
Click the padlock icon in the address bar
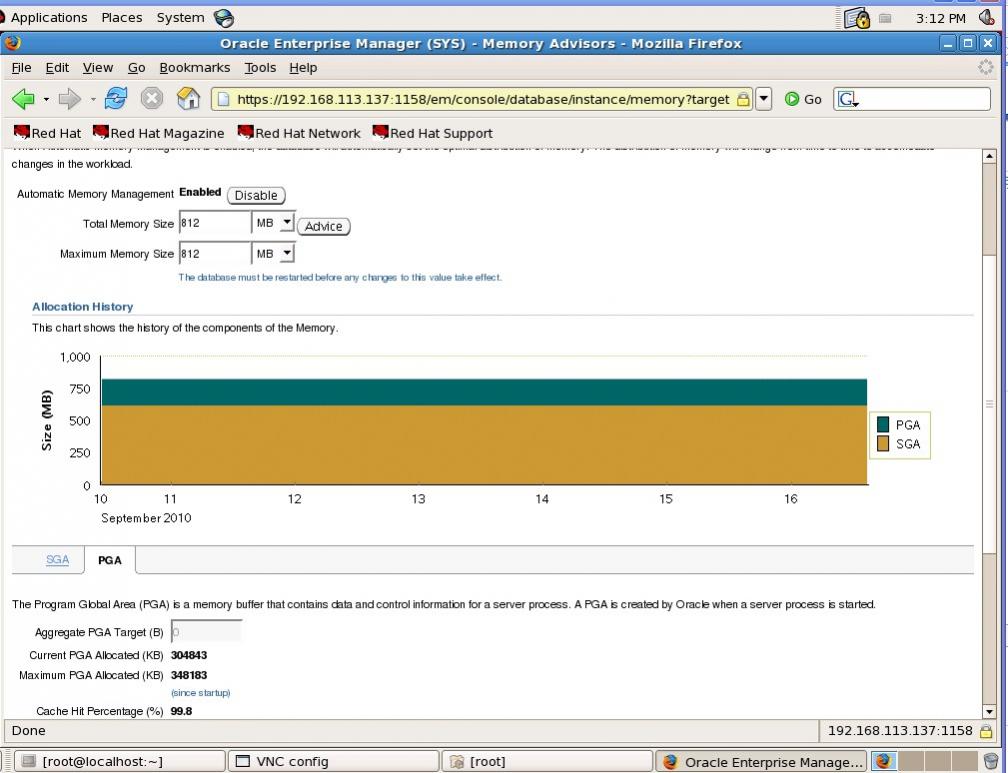pos(742,99)
